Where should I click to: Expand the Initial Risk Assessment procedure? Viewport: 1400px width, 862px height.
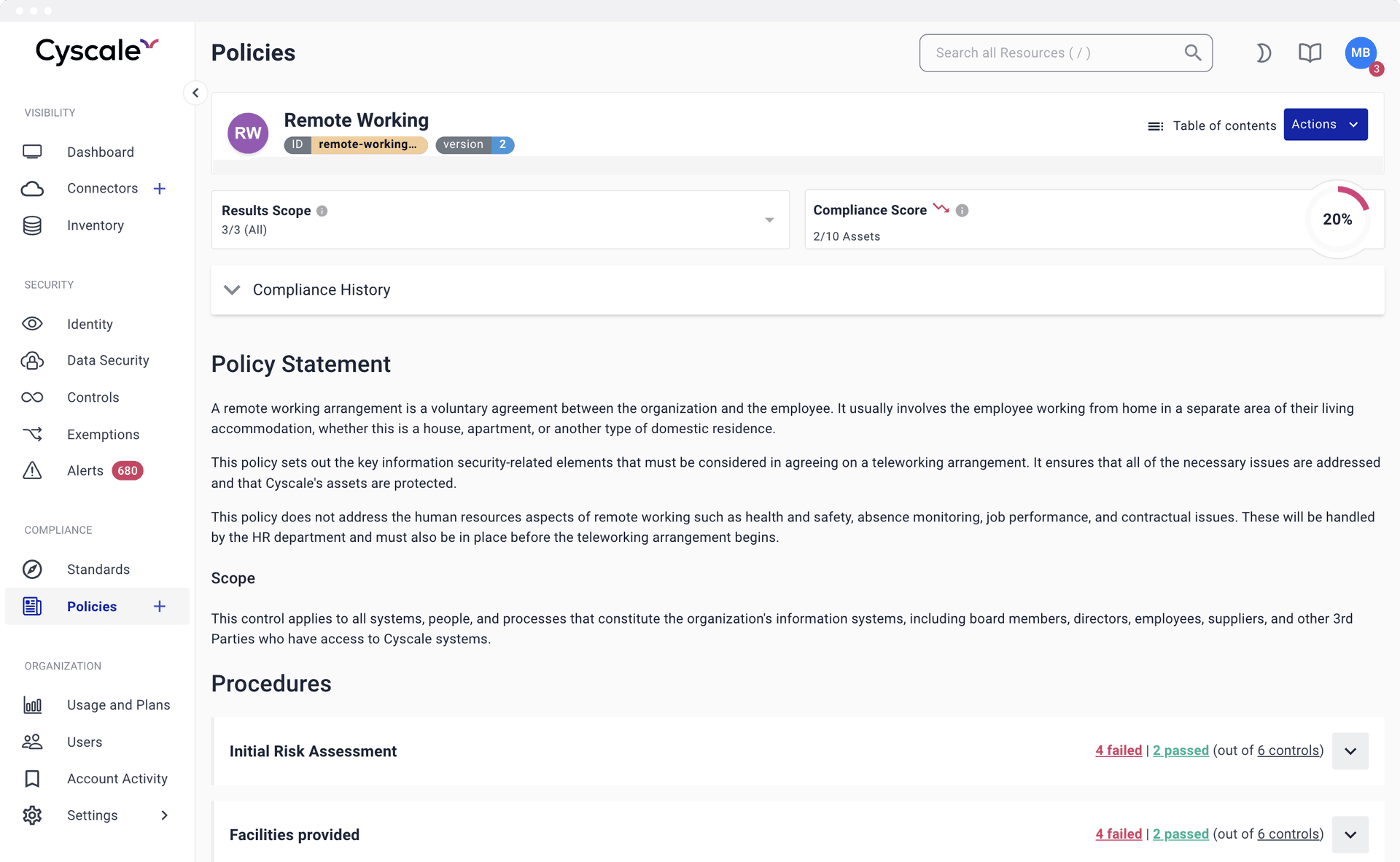[1350, 751]
